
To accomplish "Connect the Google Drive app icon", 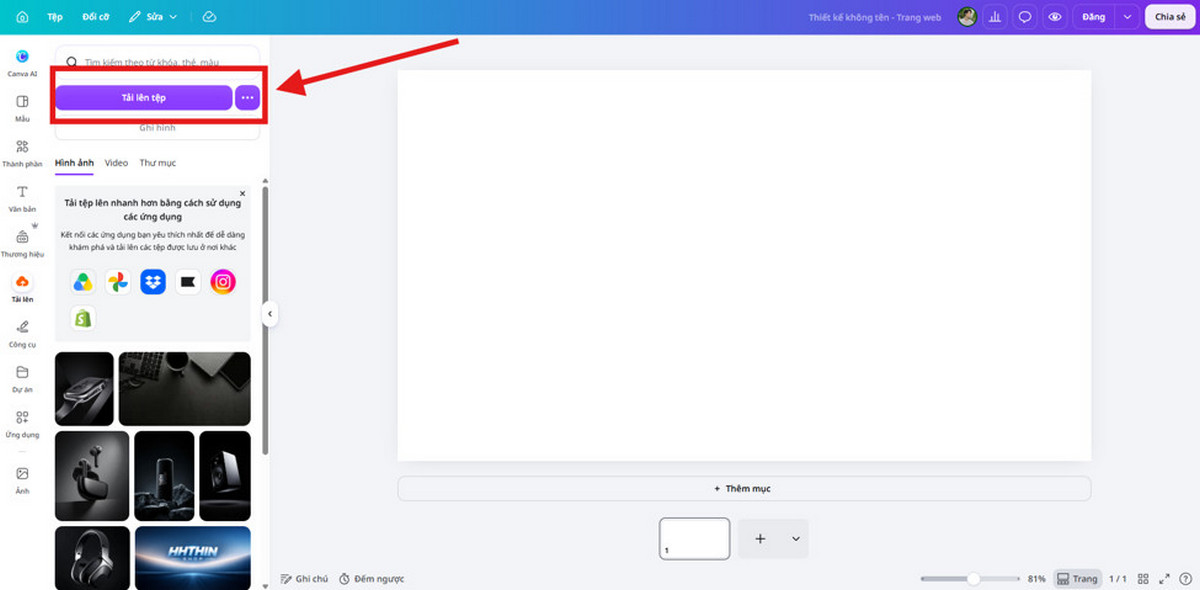I will [x=83, y=282].
